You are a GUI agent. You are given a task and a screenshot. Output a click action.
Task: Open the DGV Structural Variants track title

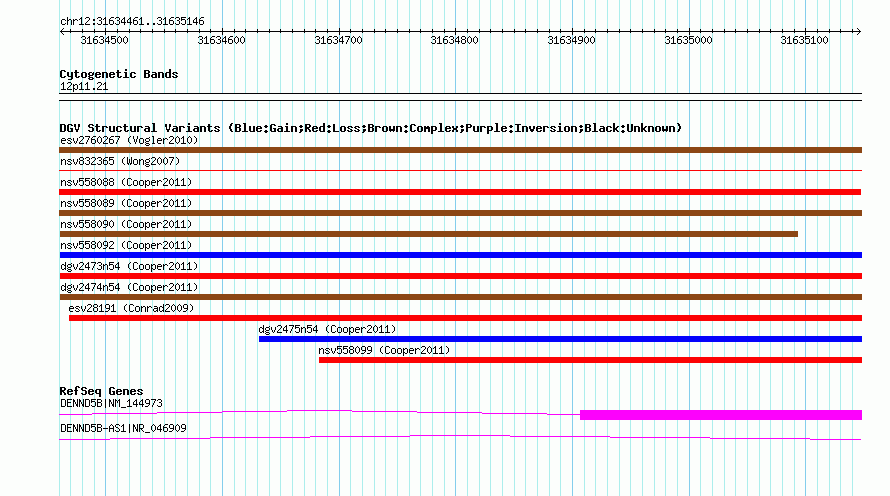[x=371, y=128]
